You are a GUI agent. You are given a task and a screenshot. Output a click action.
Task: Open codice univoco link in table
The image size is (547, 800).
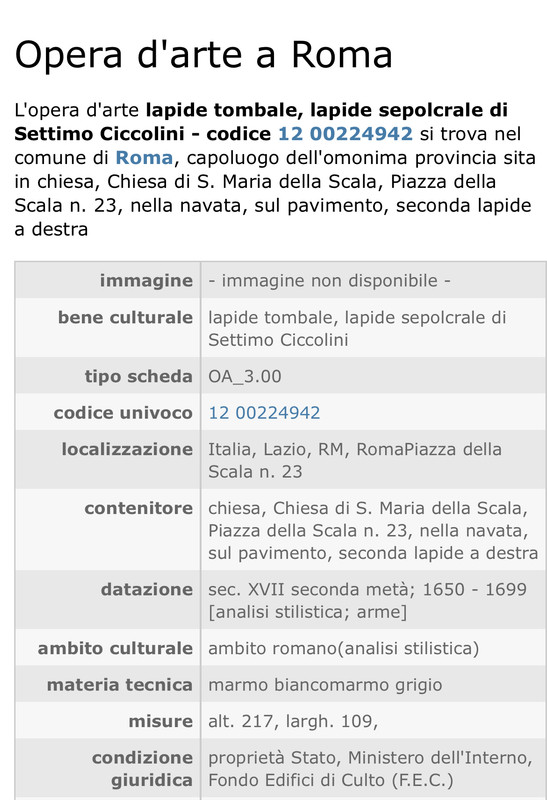coord(264,412)
